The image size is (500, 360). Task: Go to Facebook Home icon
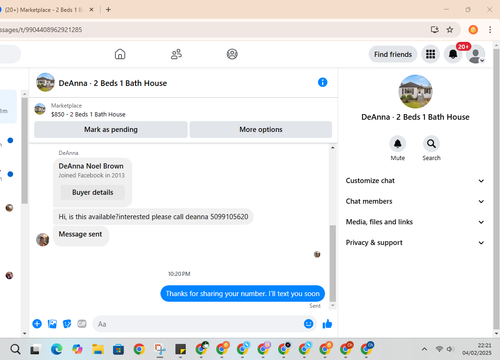pos(120,54)
